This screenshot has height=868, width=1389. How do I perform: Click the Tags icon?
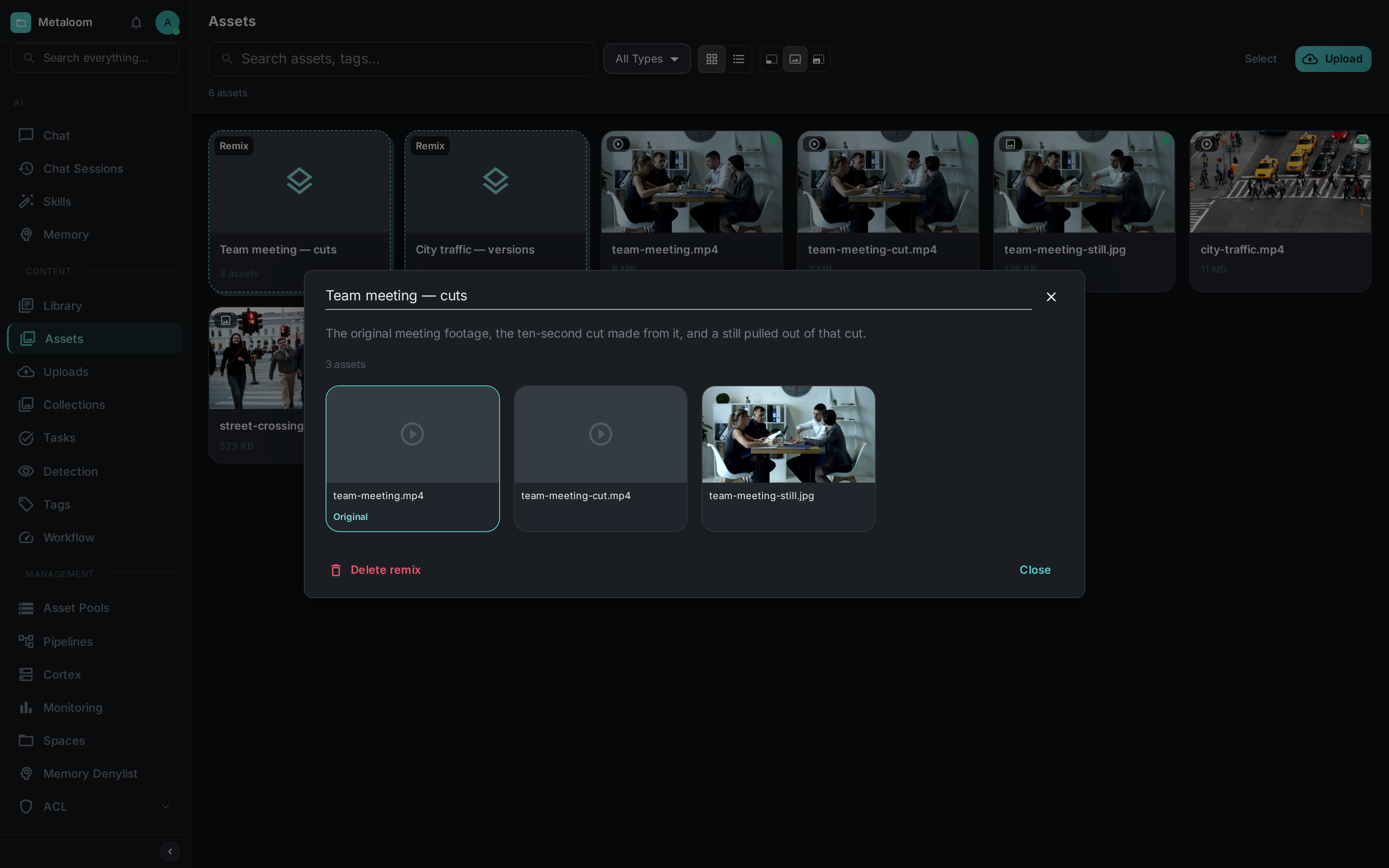[x=26, y=505]
